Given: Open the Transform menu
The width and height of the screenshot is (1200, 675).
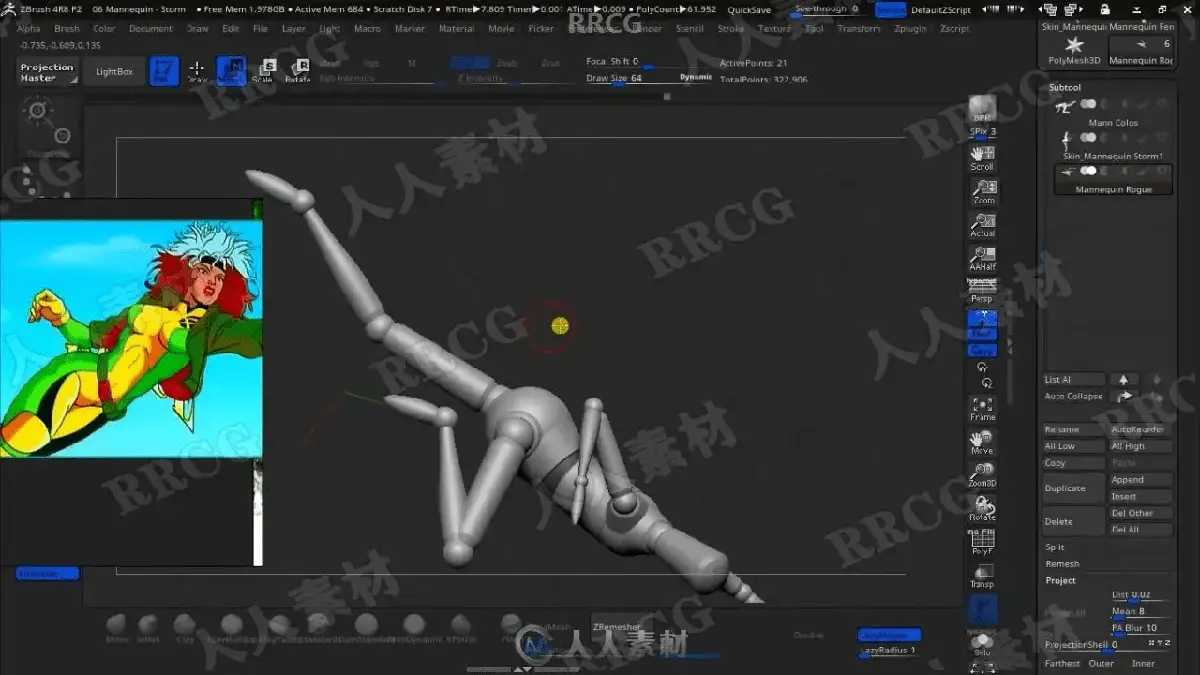Looking at the screenshot, I should click(x=859, y=29).
